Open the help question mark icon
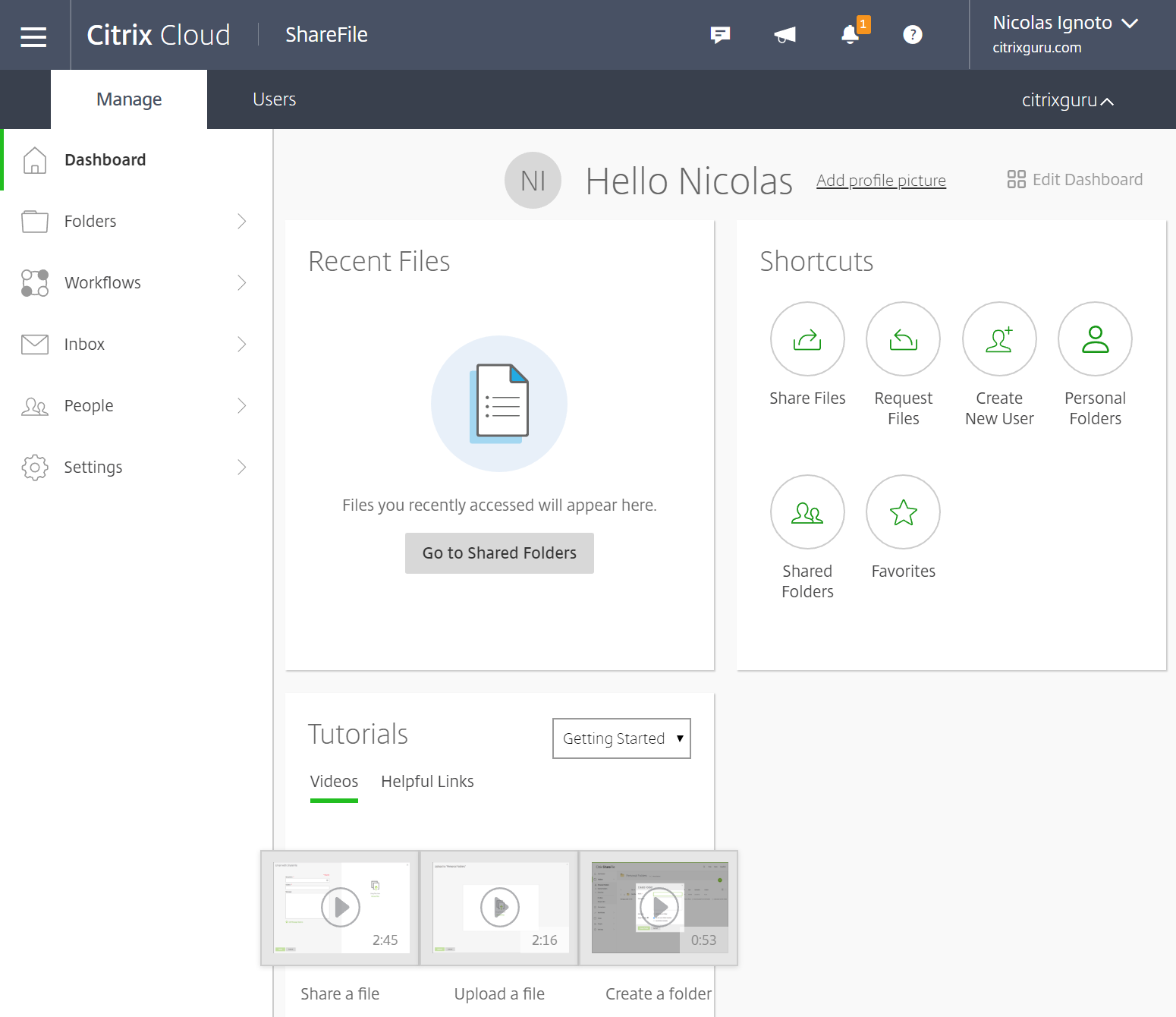 tap(913, 35)
